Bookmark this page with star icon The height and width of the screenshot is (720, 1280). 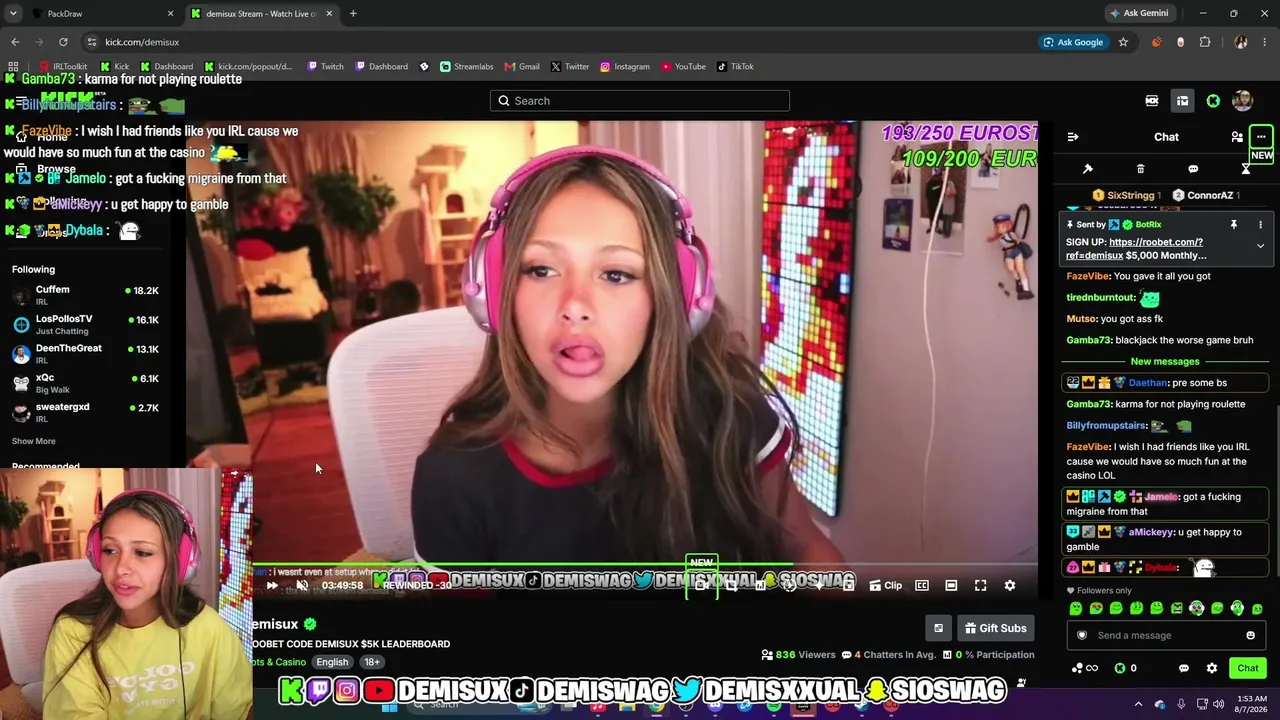tap(1123, 42)
